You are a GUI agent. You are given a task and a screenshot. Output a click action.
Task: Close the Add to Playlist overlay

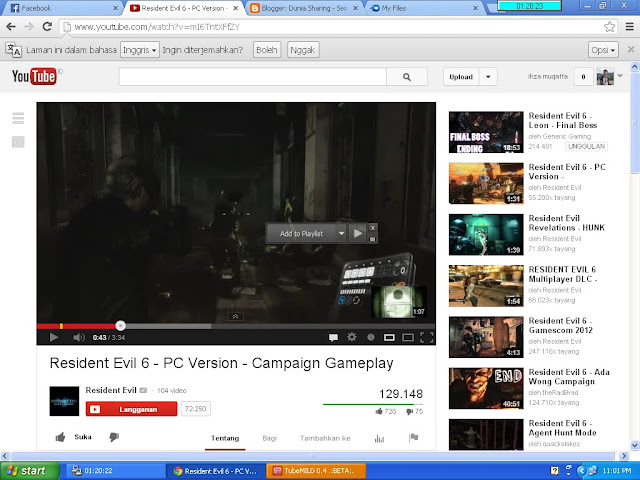[372, 228]
